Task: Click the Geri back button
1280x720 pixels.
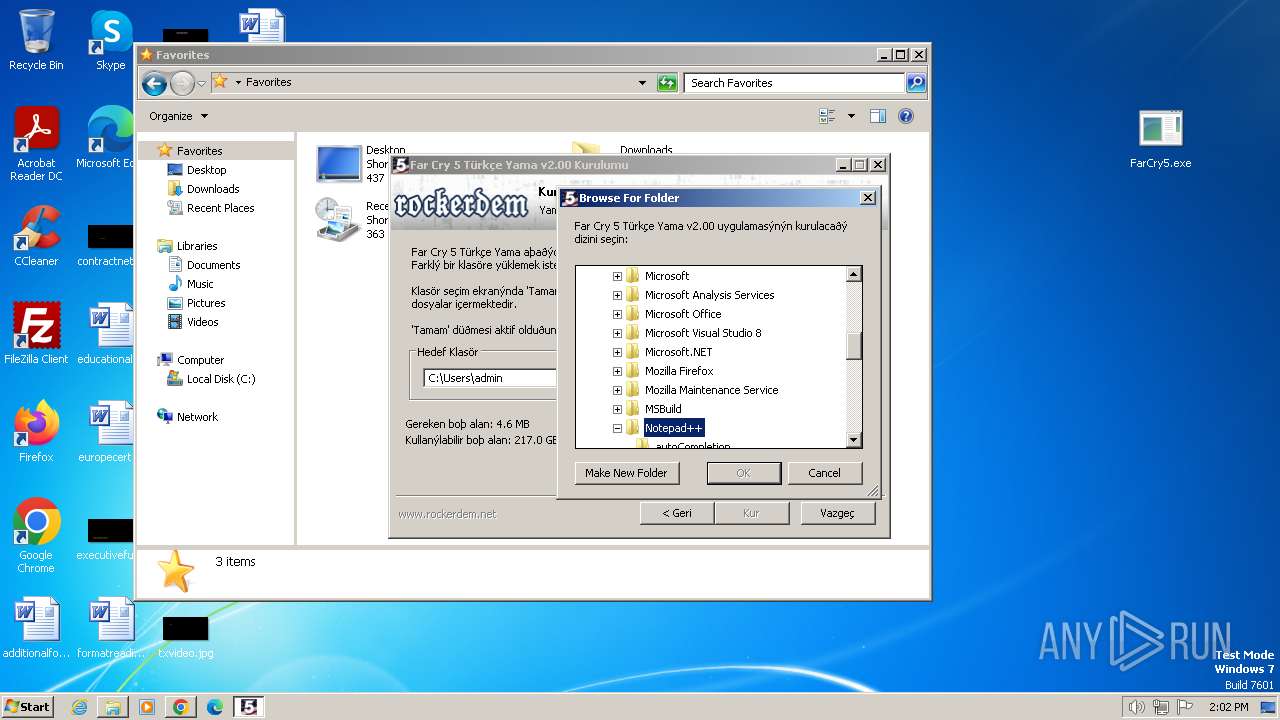Action: tap(677, 513)
